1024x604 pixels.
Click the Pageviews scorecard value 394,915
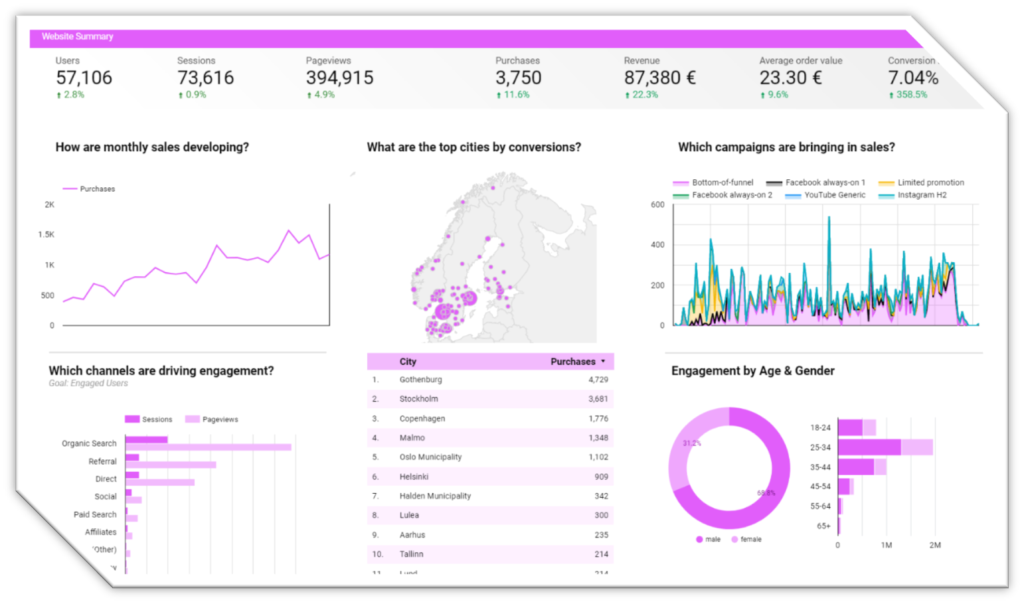(340, 78)
